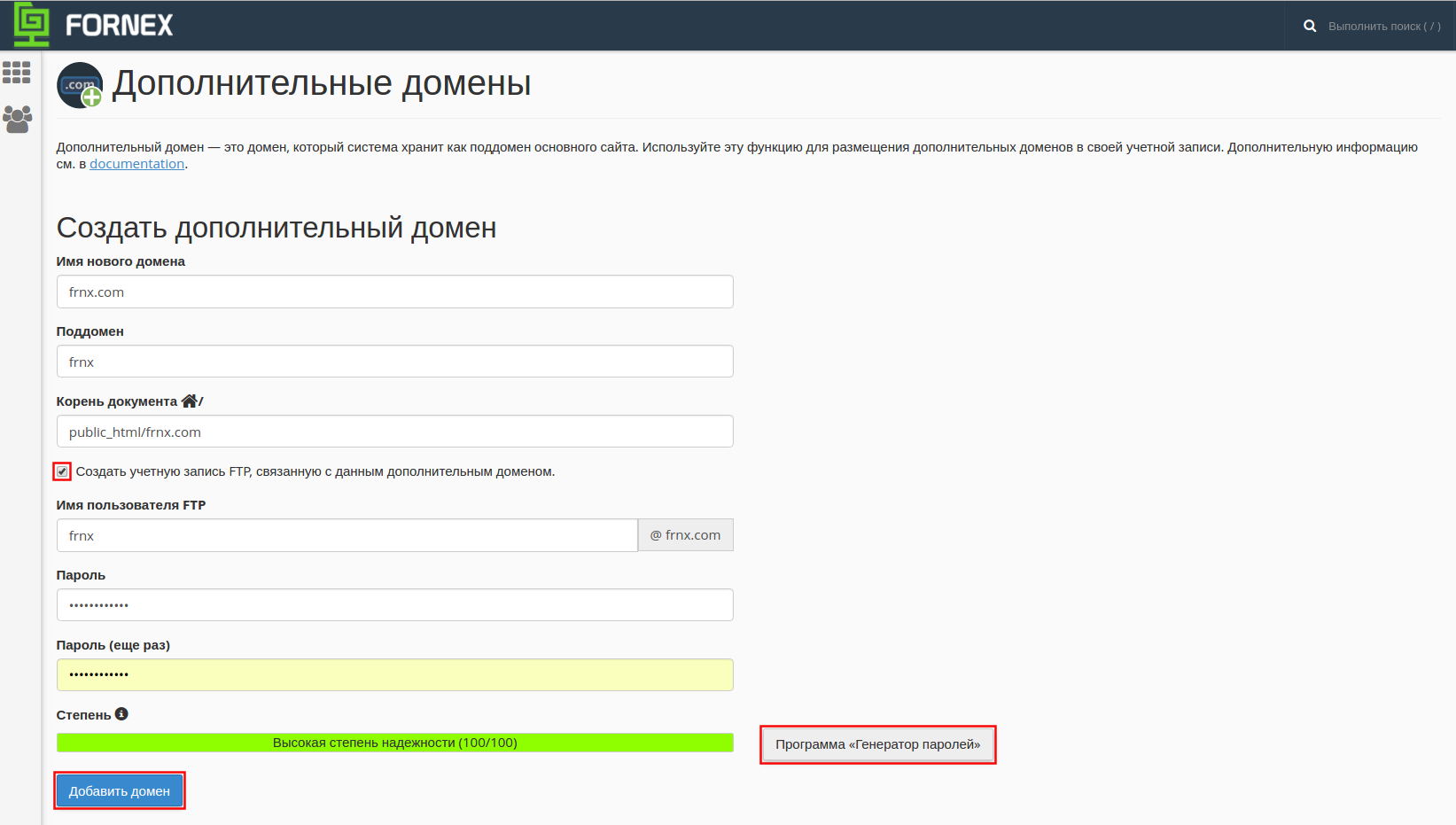Click the FTP account checkbox label text
Viewport: 1456px width, 825px height.
click(x=315, y=471)
